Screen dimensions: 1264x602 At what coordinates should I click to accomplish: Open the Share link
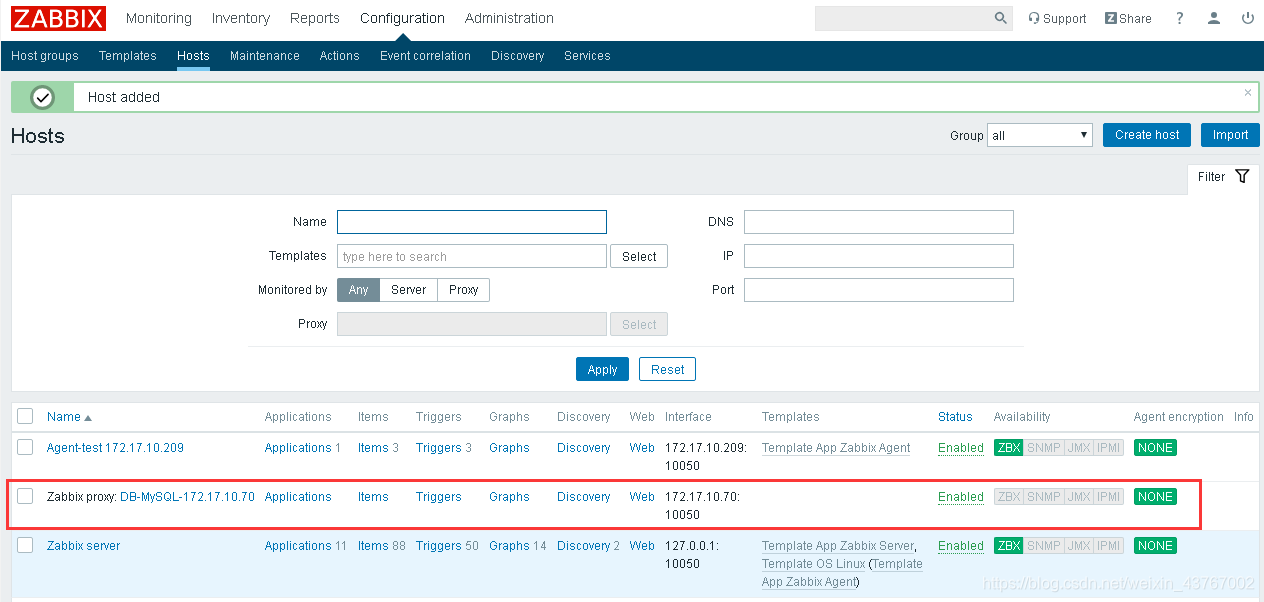[x=1128, y=18]
